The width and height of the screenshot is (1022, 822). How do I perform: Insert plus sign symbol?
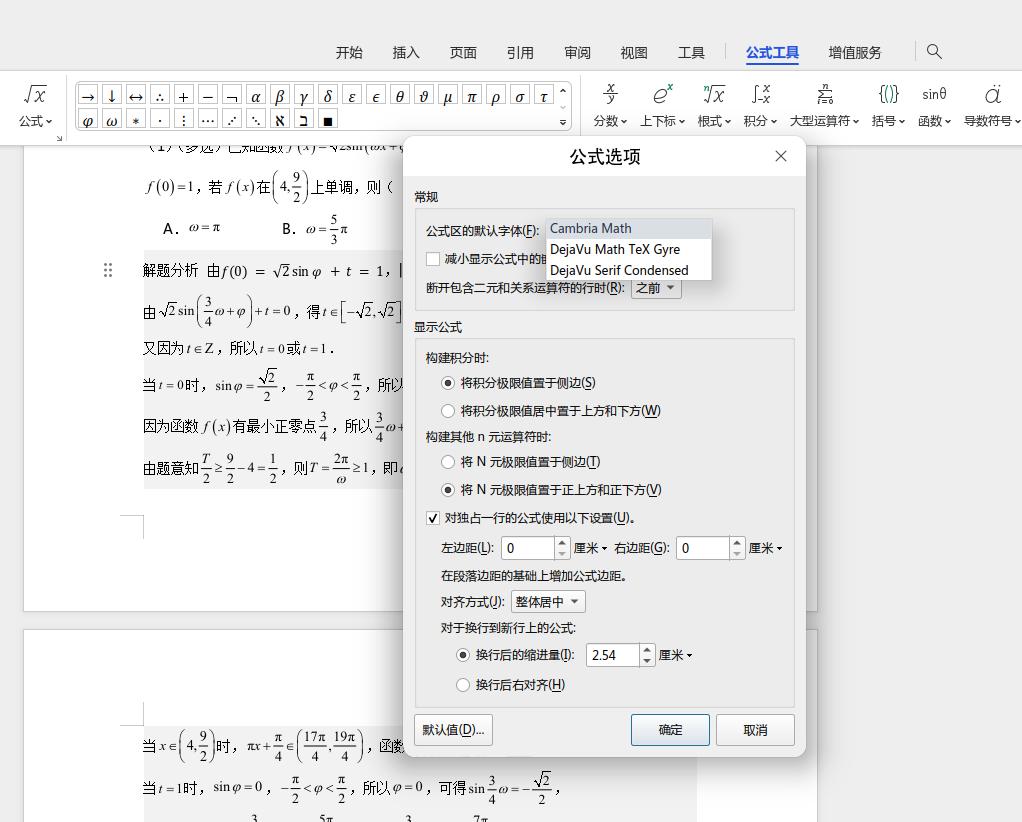(x=184, y=96)
